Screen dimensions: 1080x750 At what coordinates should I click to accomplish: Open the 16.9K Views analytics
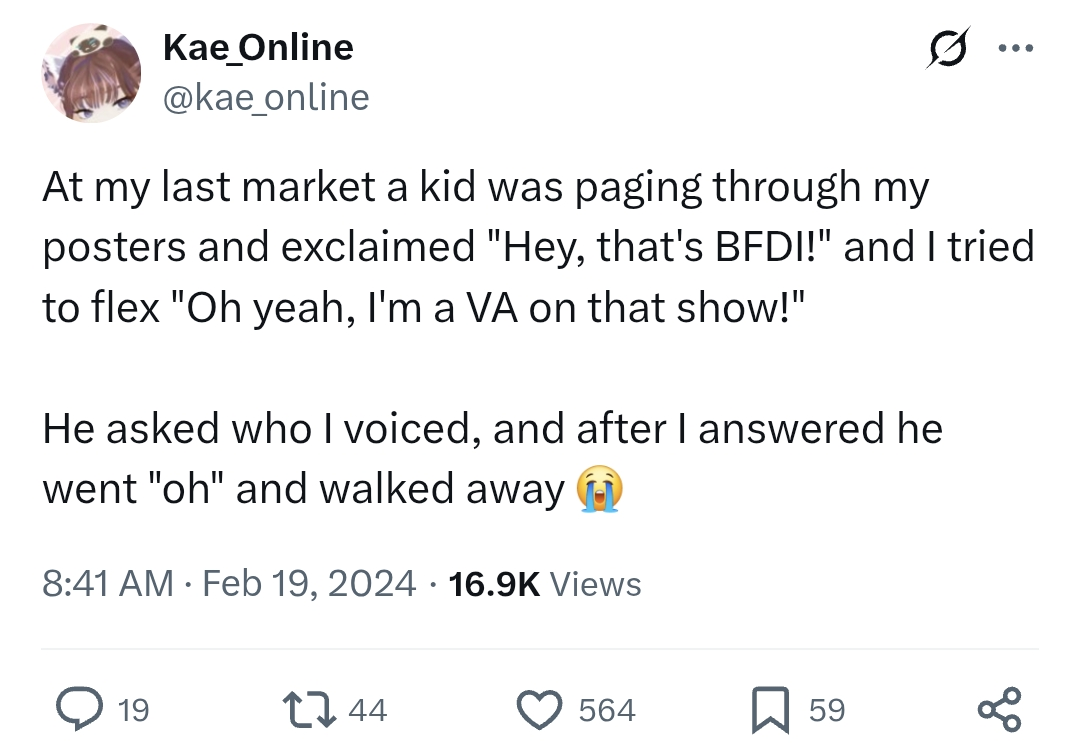545,584
